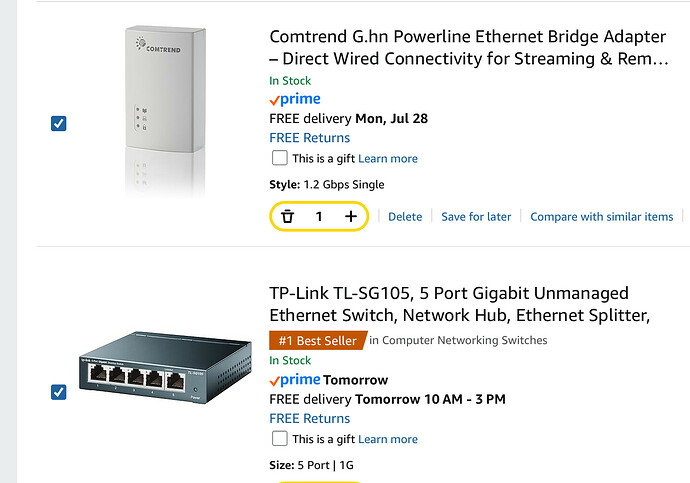Click Learn more beside Comtrend gift option
Image resolution: width=690 pixels, height=483 pixels.
point(388,159)
